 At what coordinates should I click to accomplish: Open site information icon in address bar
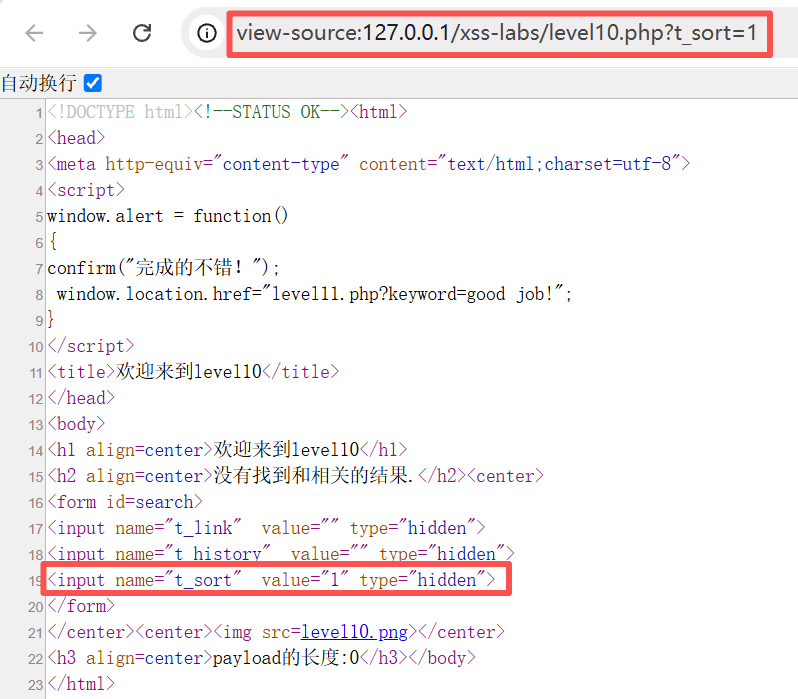pyautogui.click(x=207, y=34)
